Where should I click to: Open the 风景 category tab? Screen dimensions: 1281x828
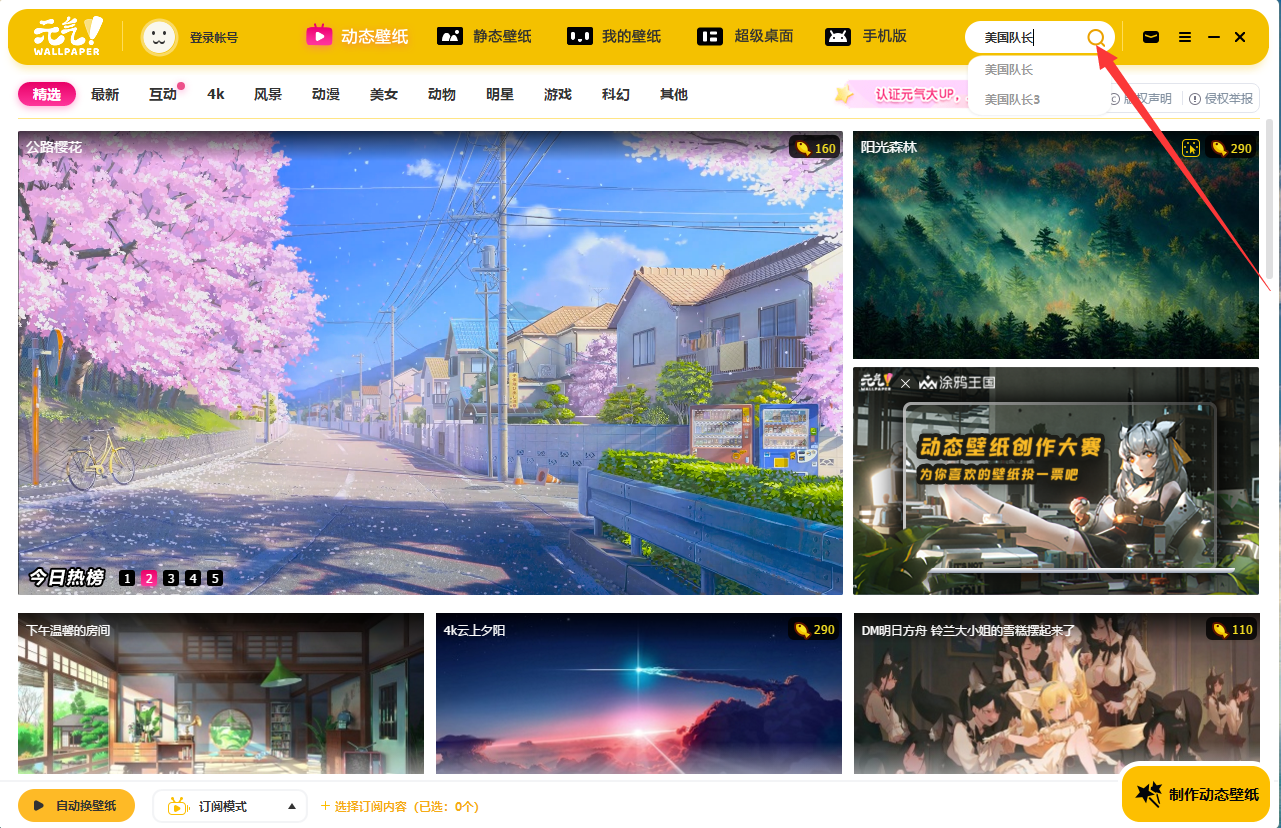tap(268, 94)
